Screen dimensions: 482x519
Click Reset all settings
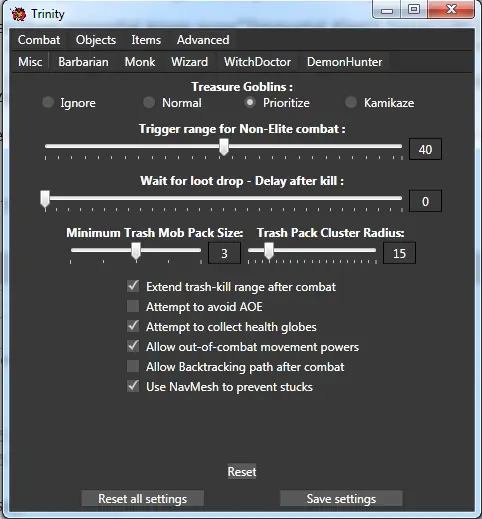(x=143, y=499)
